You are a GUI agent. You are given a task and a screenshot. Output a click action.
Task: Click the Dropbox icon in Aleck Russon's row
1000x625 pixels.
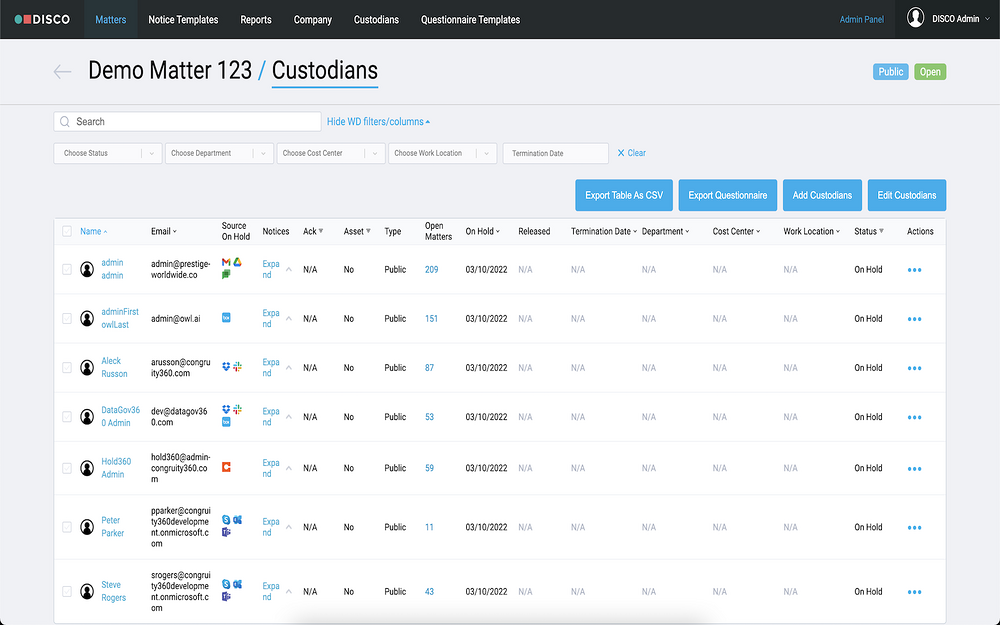(x=226, y=367)
